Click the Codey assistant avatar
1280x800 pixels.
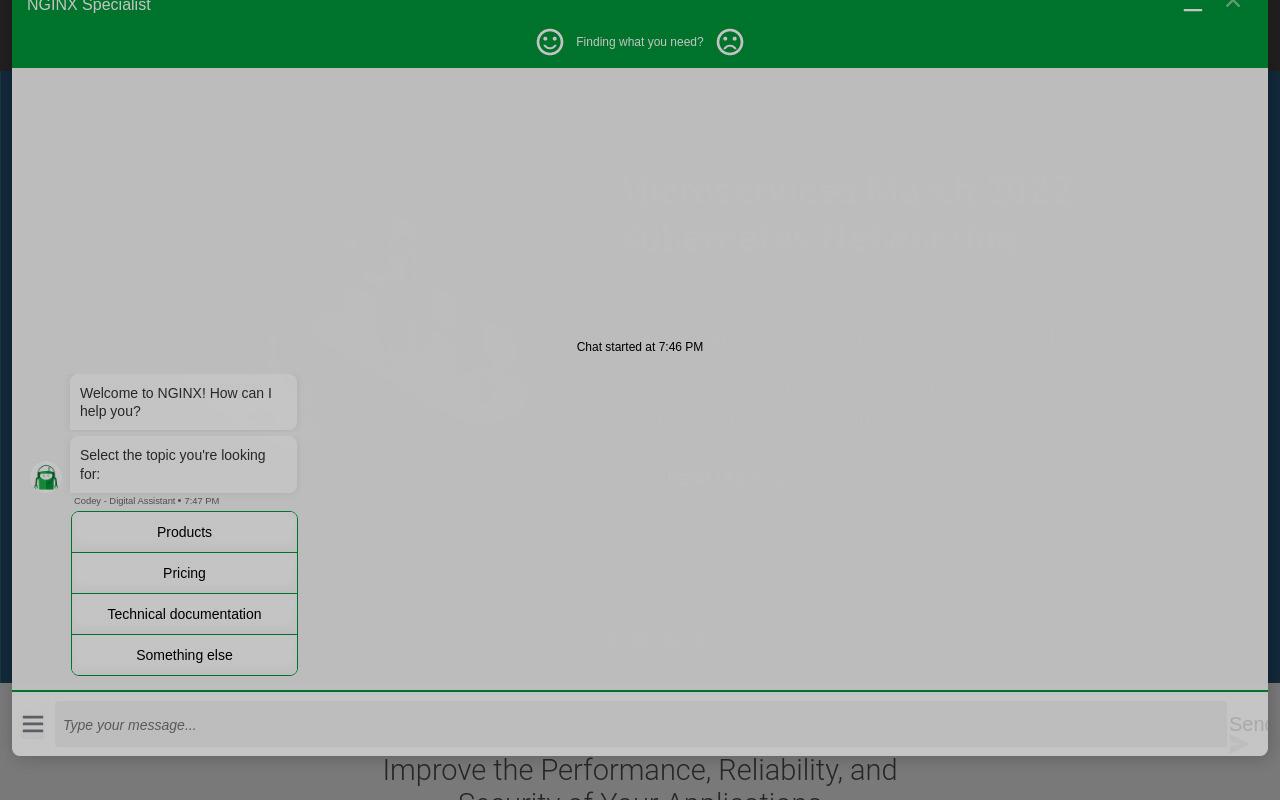pos(46,477)
